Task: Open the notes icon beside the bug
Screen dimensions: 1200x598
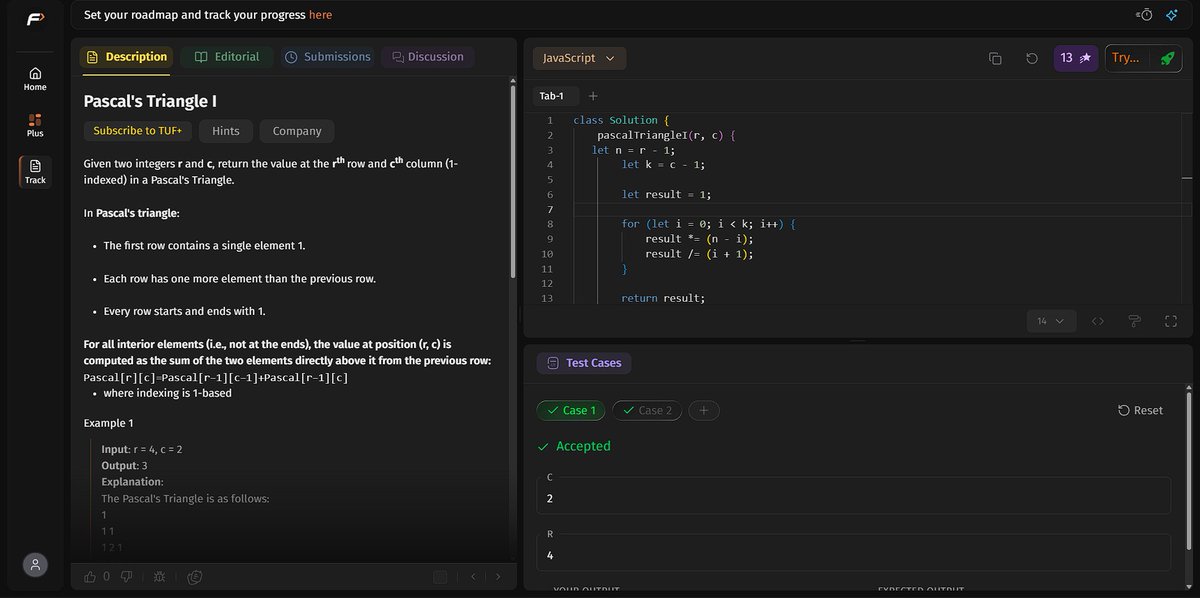Action: click(195, 576)
